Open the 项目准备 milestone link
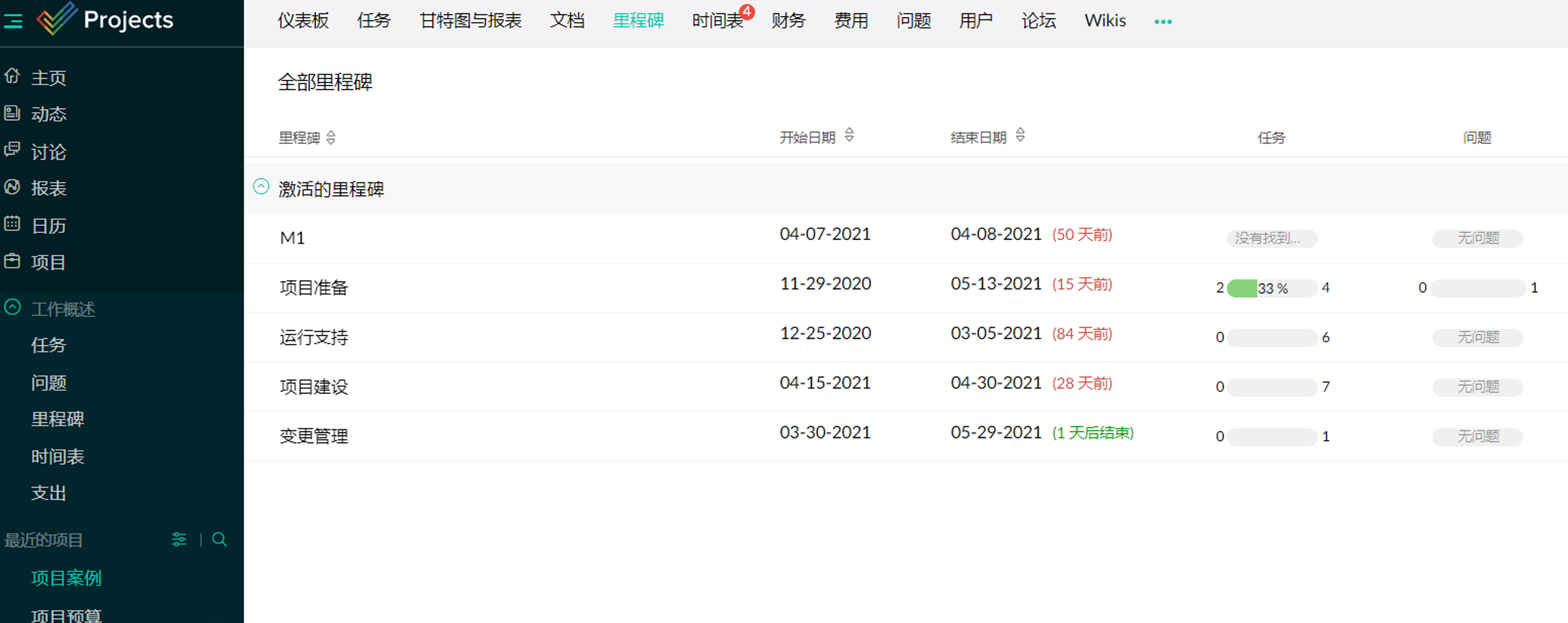The image size is (1568, 623). click(313, 287)
